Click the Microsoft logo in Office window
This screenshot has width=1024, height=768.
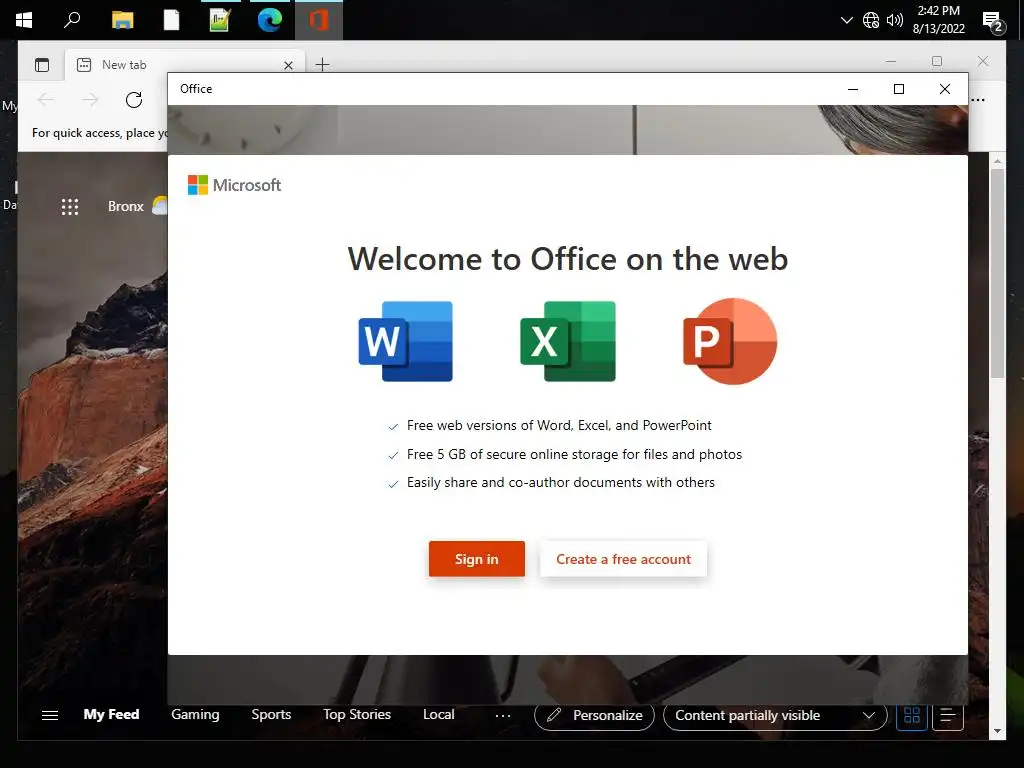pyautogui.click(x=234, y=185)
